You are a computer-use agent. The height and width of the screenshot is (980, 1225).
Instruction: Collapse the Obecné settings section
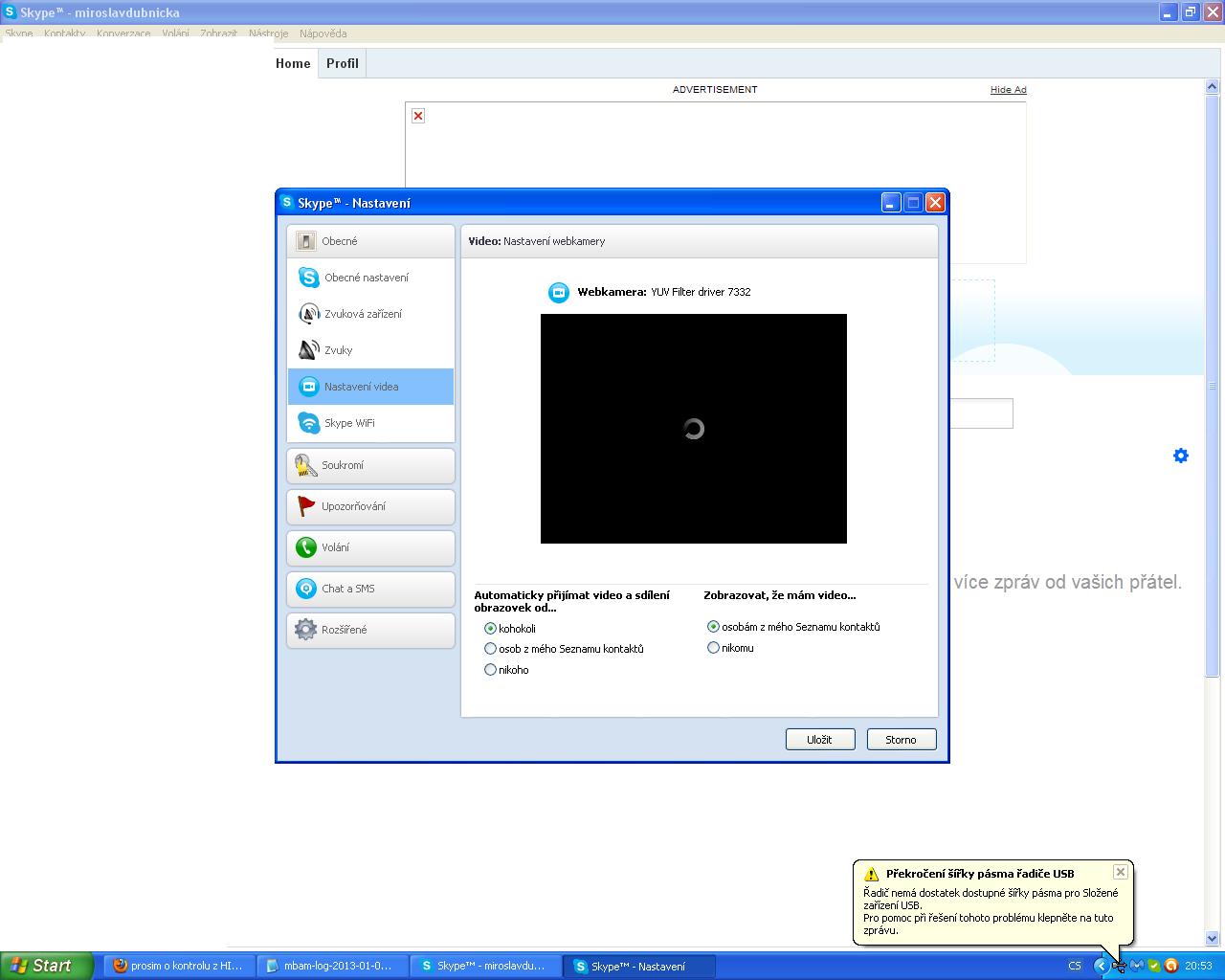(x=370, y=241)
